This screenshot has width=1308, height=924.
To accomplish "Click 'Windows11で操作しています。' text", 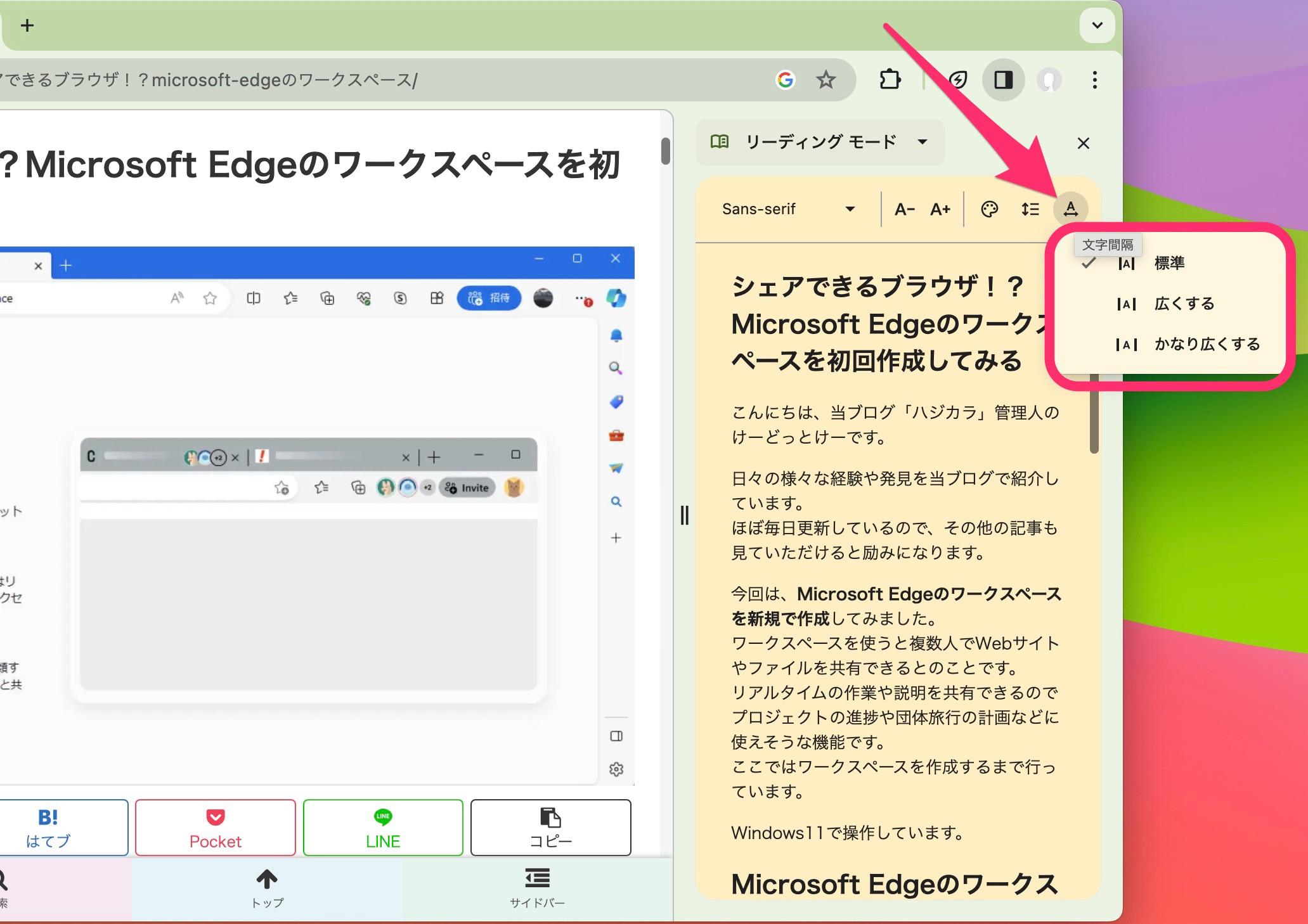I will pyautogui.click(x=848, y=833).
